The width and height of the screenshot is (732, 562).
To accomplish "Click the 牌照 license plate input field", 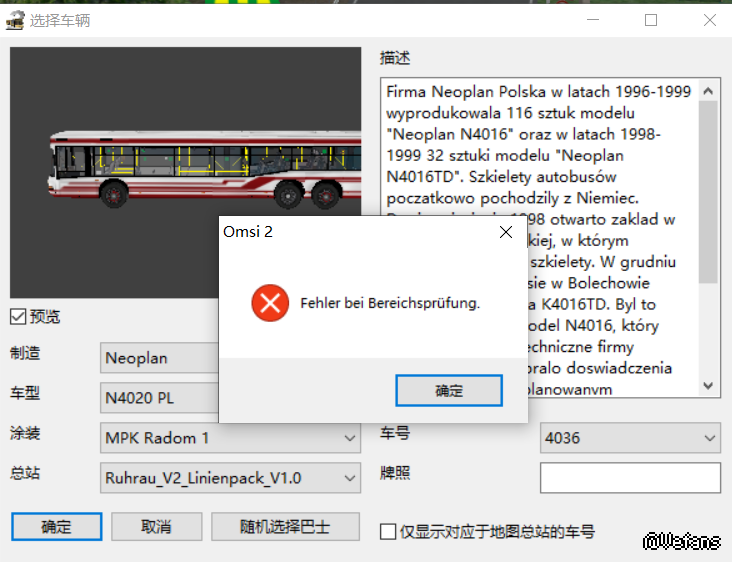I will coord(630,478).
